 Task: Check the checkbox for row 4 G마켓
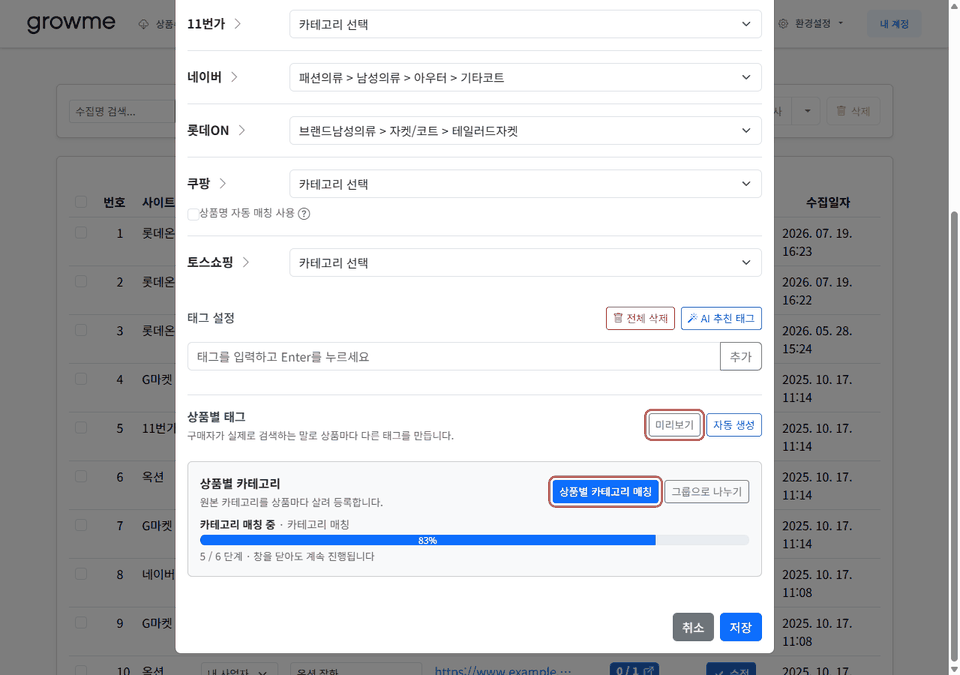(x=81, y=379)
